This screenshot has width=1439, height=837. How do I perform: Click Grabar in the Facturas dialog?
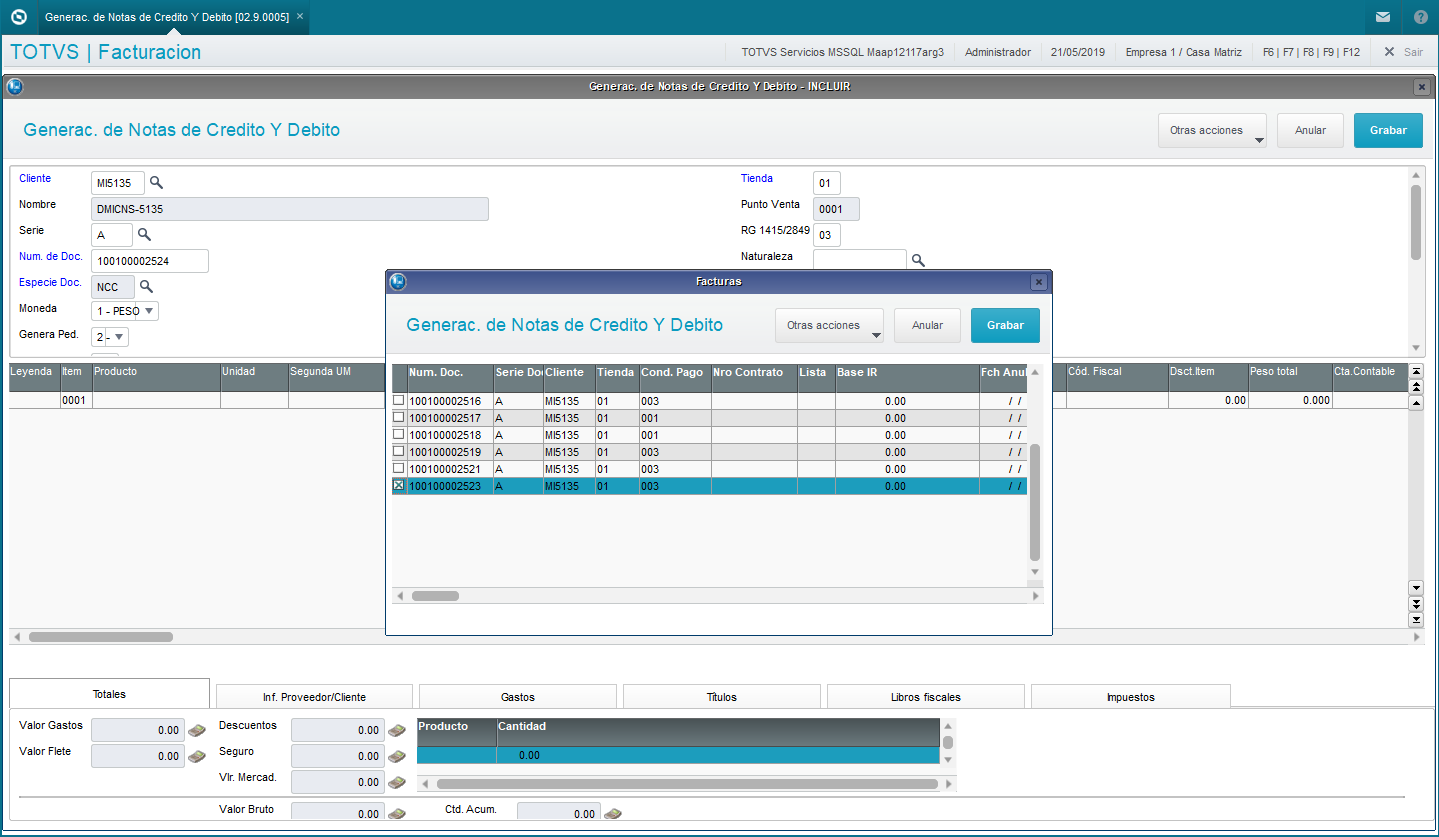click(x=1005, y=326)
